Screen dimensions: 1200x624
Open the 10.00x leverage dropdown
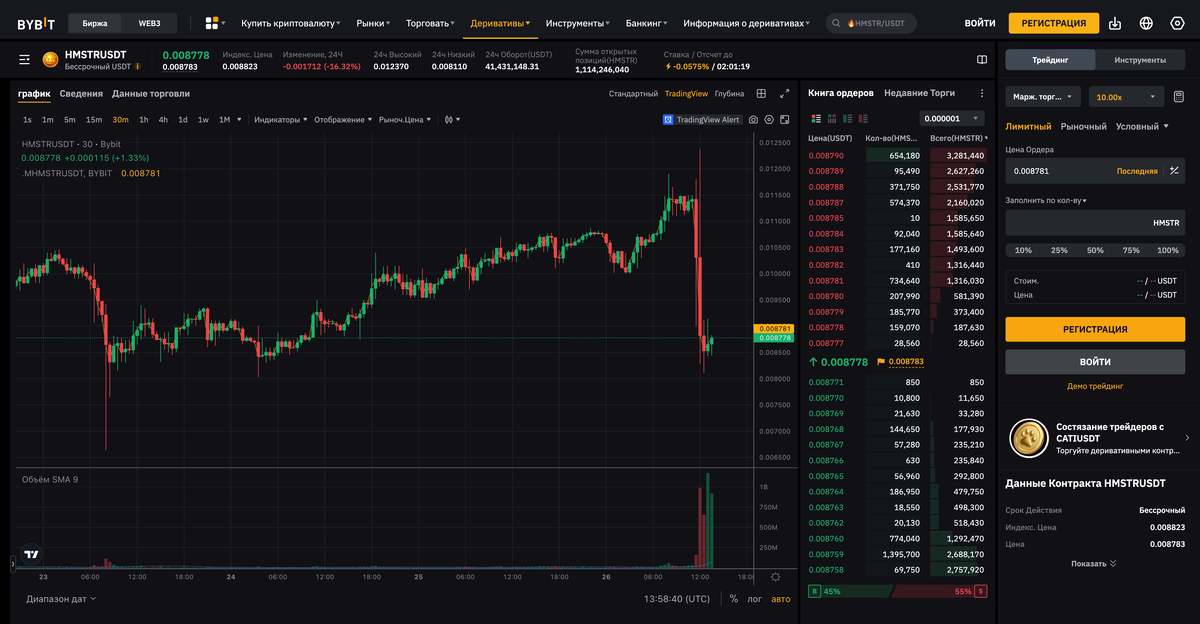tap(1126, 97)
